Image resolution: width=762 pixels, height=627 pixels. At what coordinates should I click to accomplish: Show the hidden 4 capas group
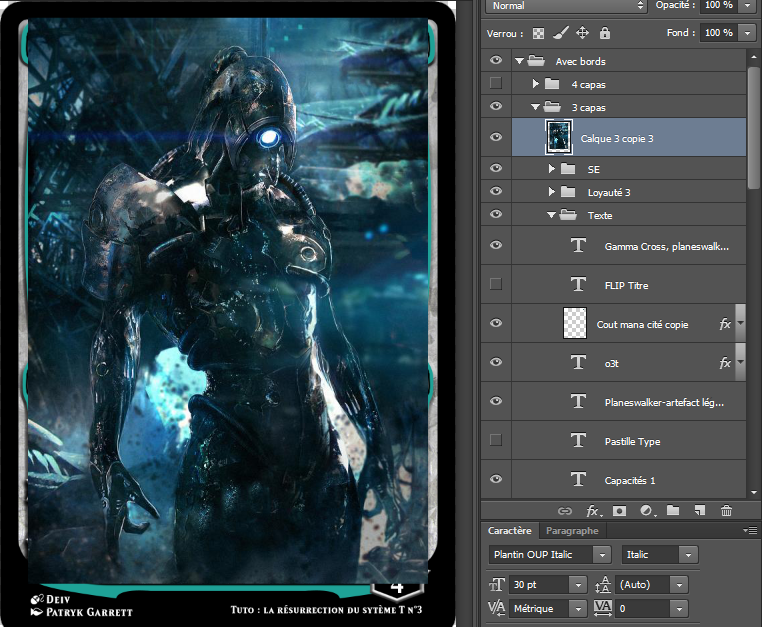496,84
